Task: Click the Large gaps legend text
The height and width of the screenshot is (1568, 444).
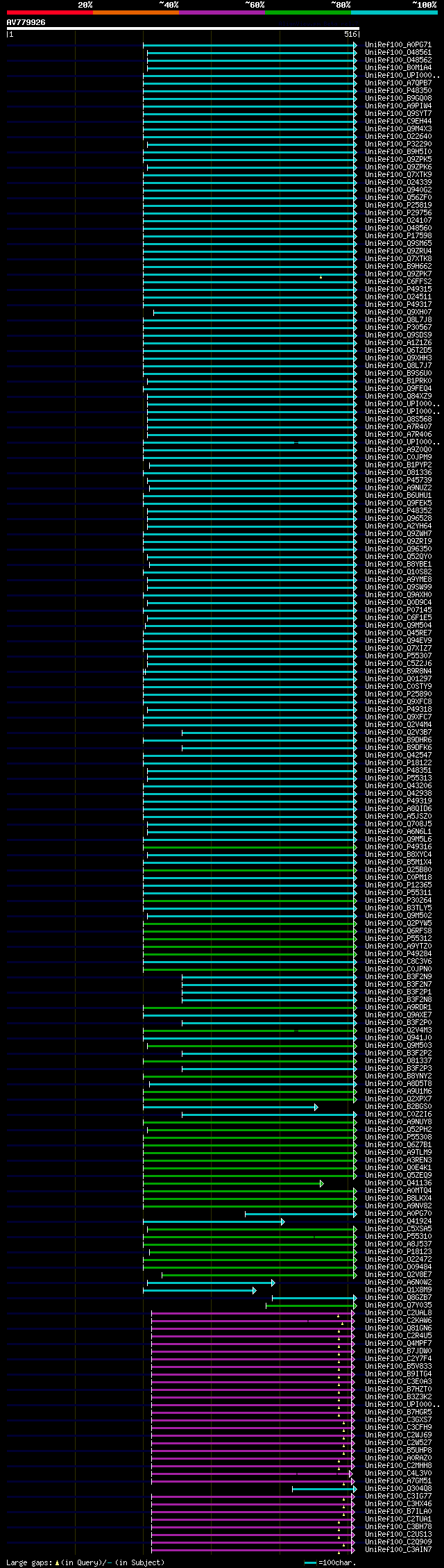Action: click(85, 1562)
